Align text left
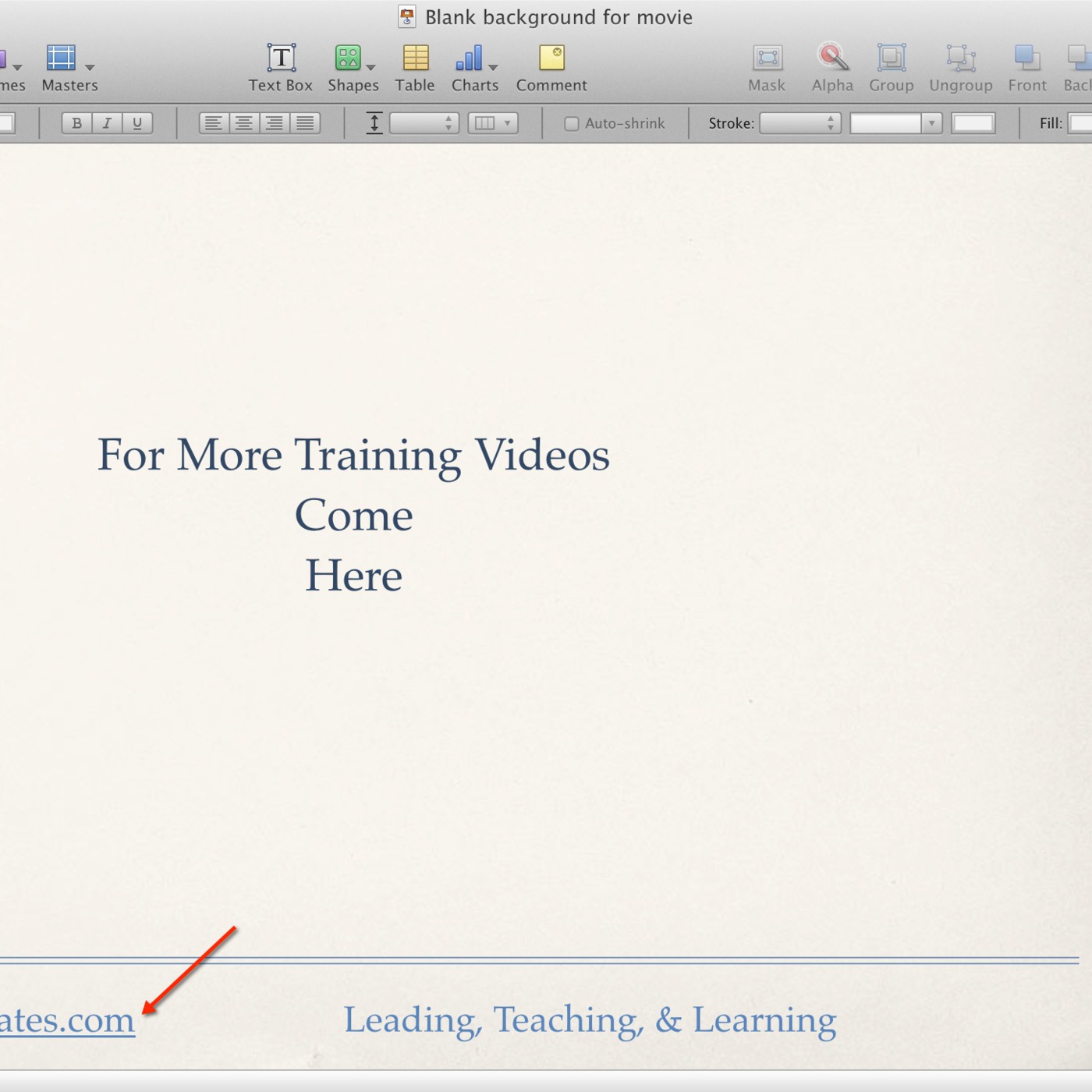This screenshot has height=1092, width=1092. [x=214, y=123]
